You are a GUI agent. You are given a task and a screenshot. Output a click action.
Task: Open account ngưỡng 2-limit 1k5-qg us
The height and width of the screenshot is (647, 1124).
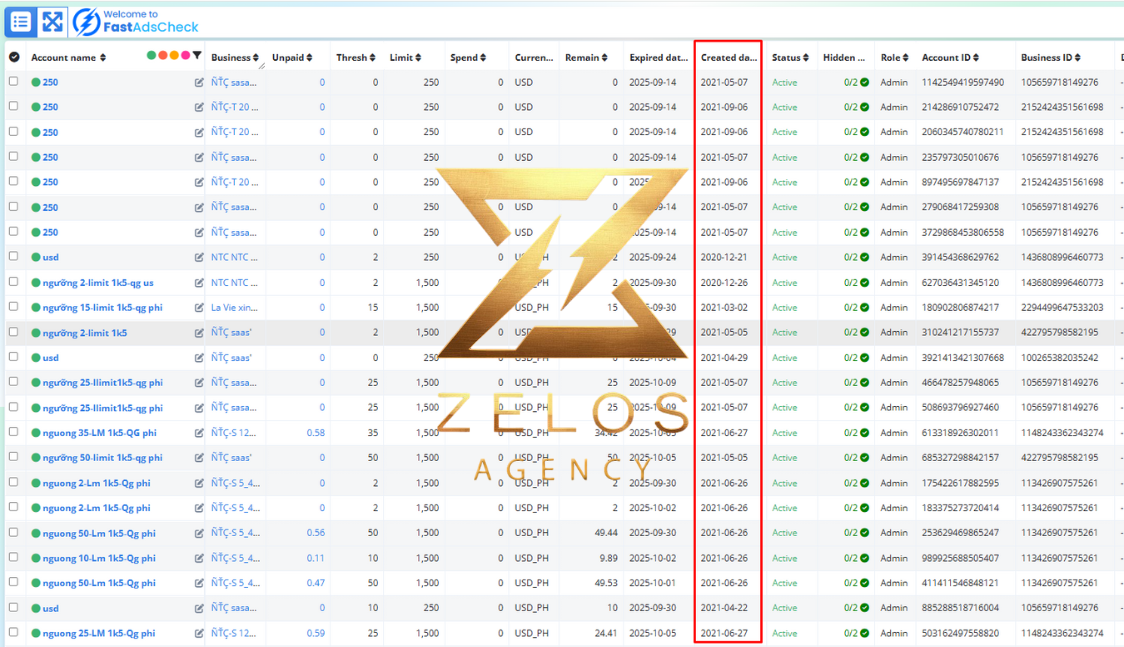click(x=98, y=282)
